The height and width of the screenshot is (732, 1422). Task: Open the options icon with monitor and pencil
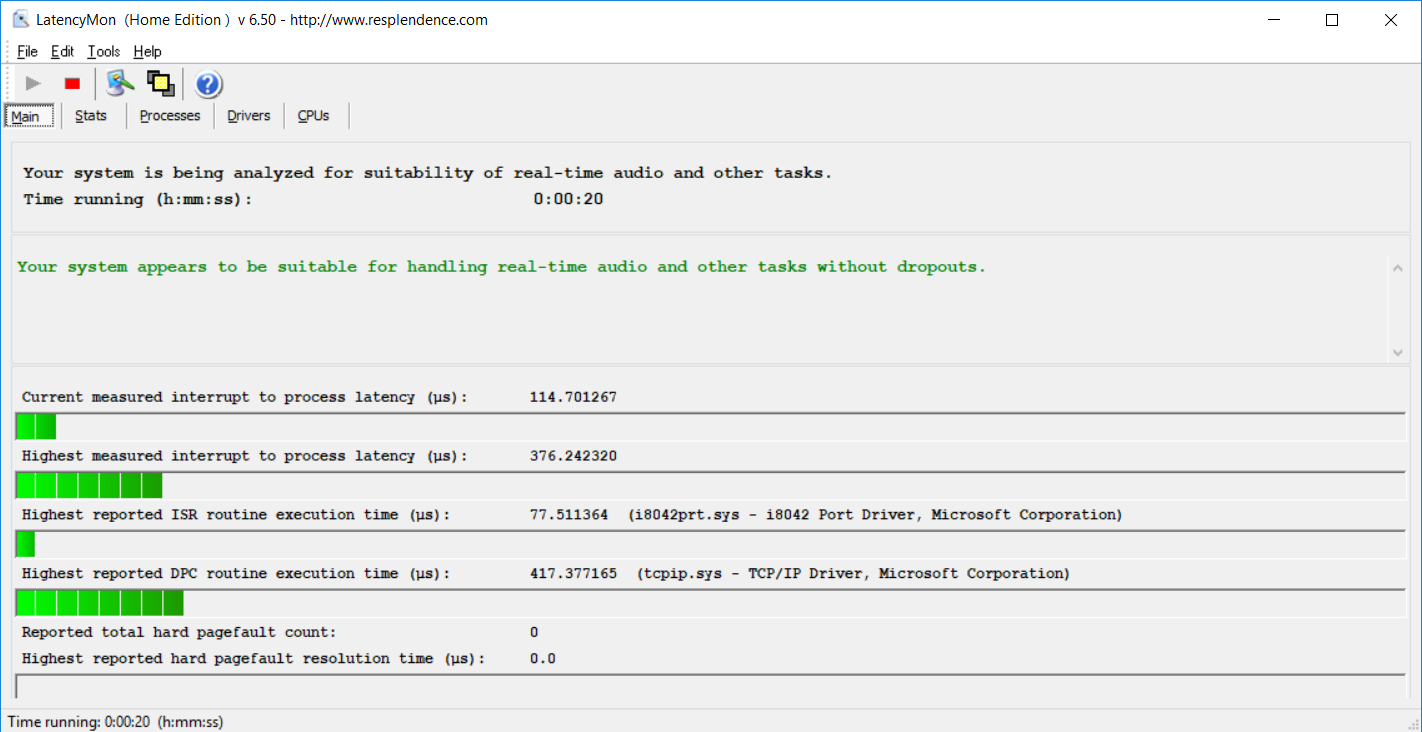coord(120,84)
